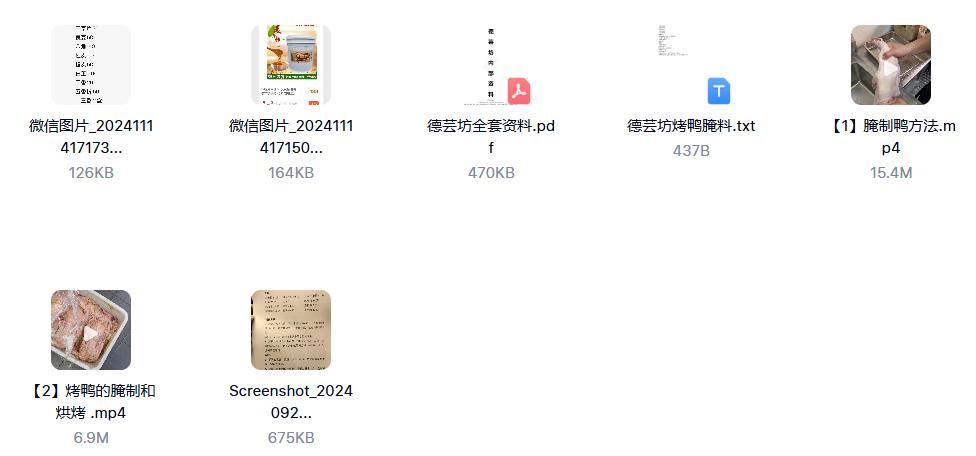The height and width of the screenshot is (456, 976).
Task: Open the 164KB WeChat image thumbnail
Action: tap(291, 65)
